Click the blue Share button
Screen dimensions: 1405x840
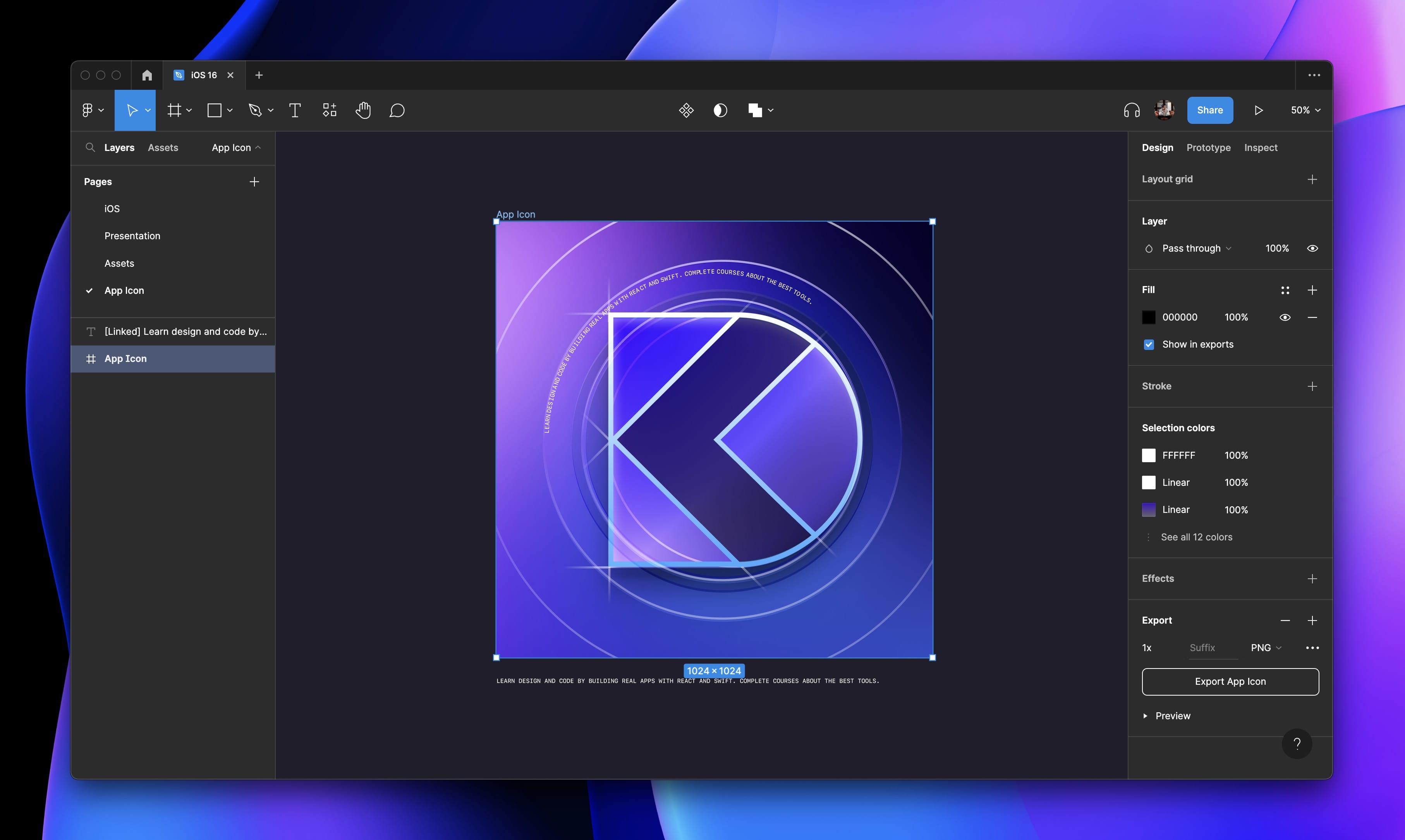pos(1210,110)
